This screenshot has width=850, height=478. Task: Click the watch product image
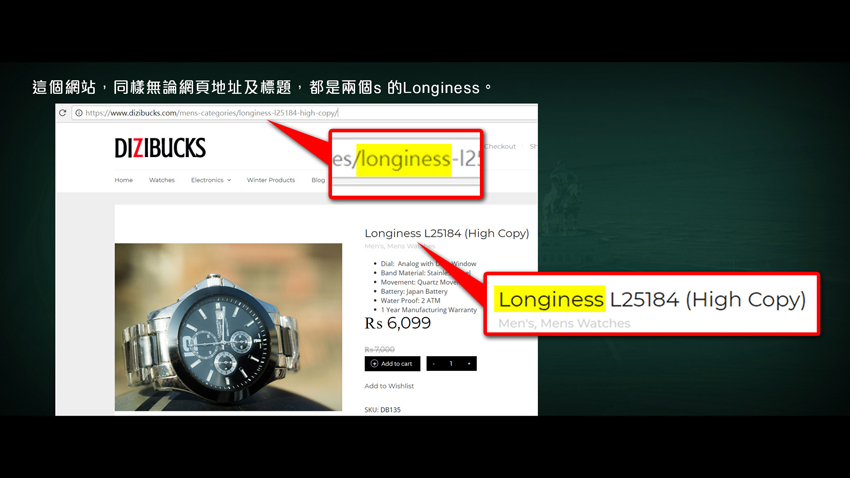(228, 327)
